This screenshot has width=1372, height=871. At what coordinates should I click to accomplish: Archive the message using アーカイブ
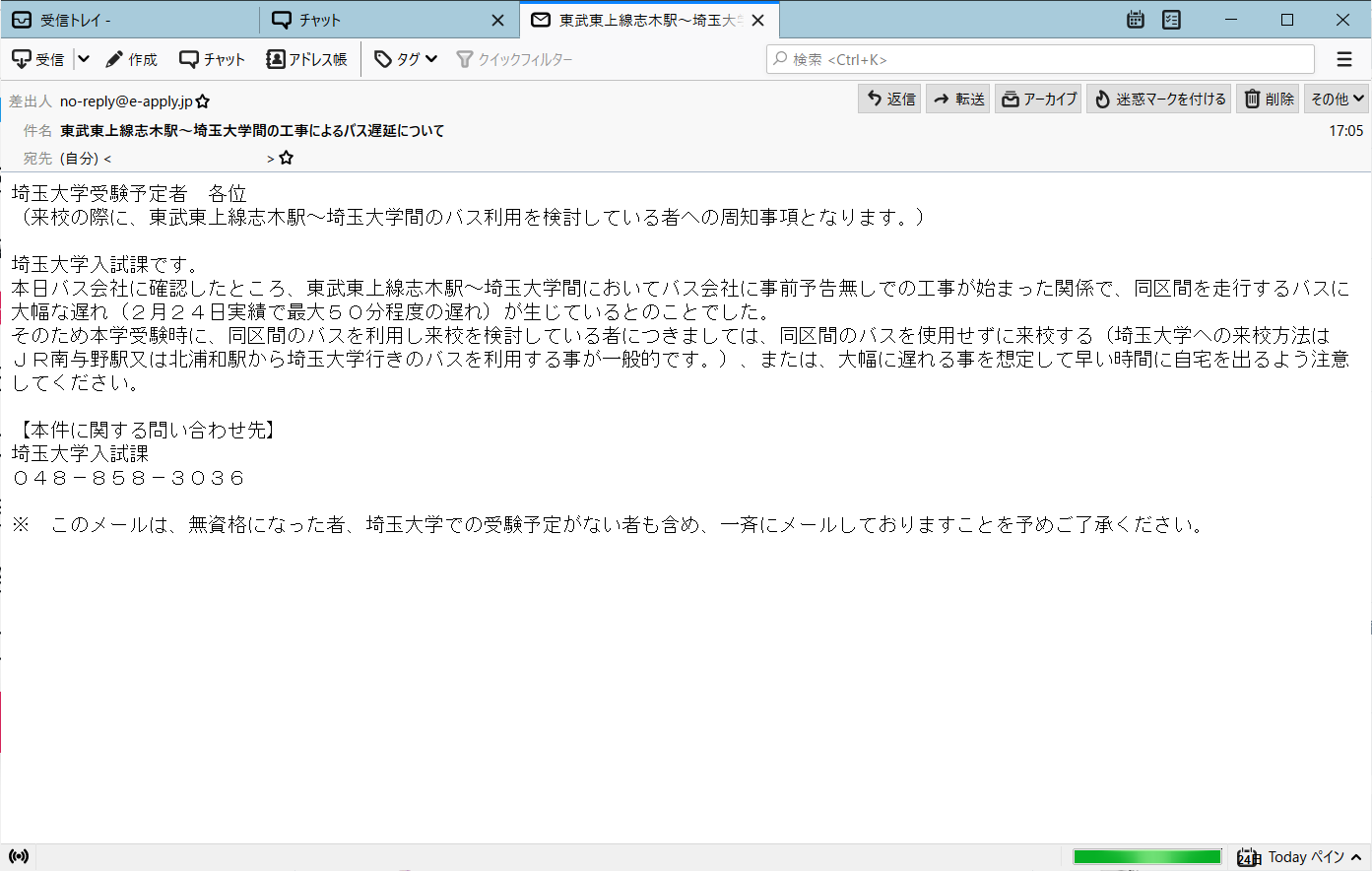click(x=1039, y=99)
